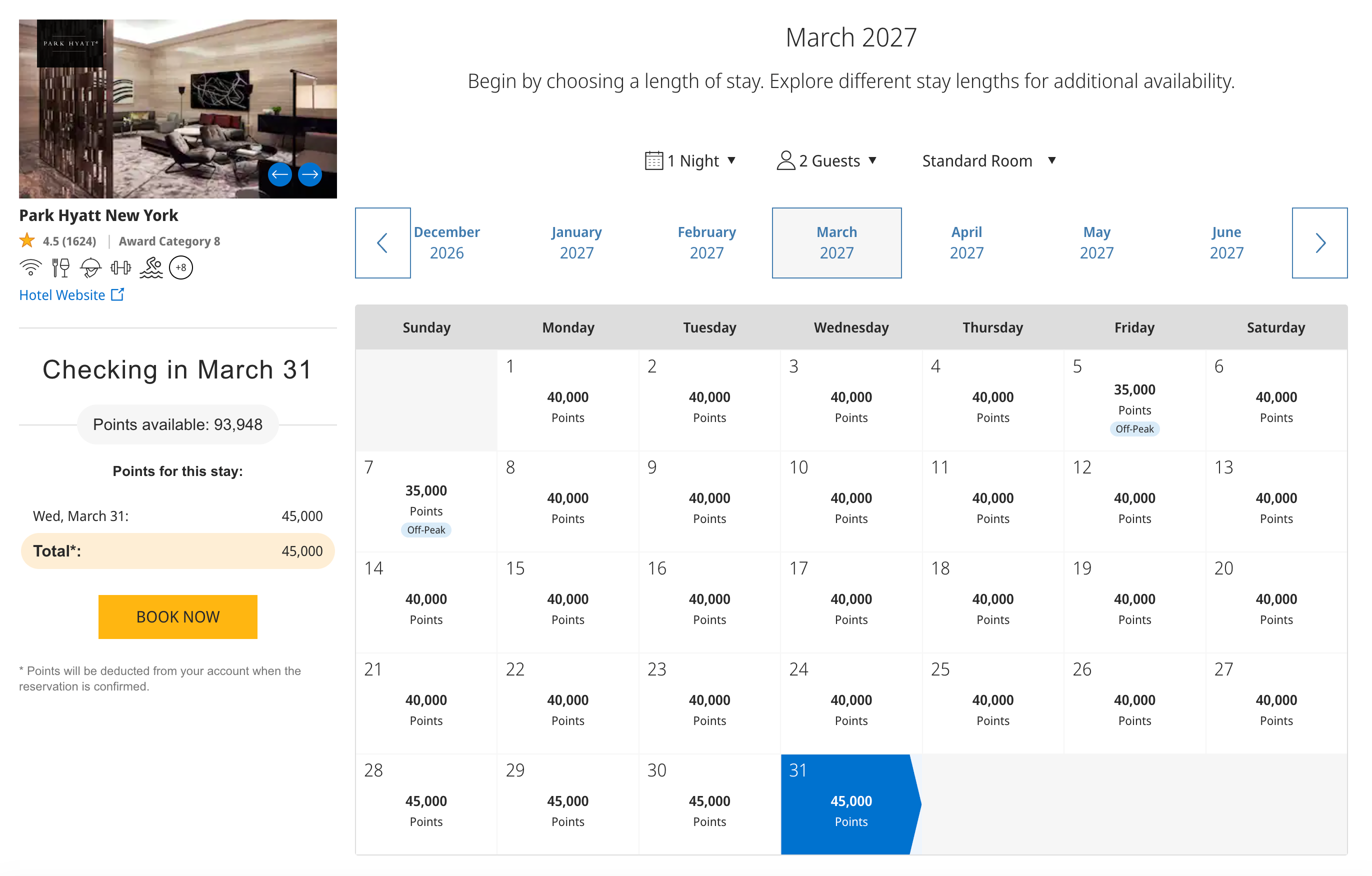
Task: Click the room service cloche icon
Action: (x=90, y=267)
